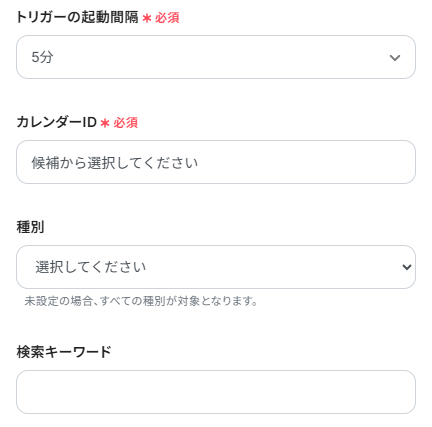Focus the カレンダーID input field
The width and height of the screenshot is (432, 427).
pos(216,162)
